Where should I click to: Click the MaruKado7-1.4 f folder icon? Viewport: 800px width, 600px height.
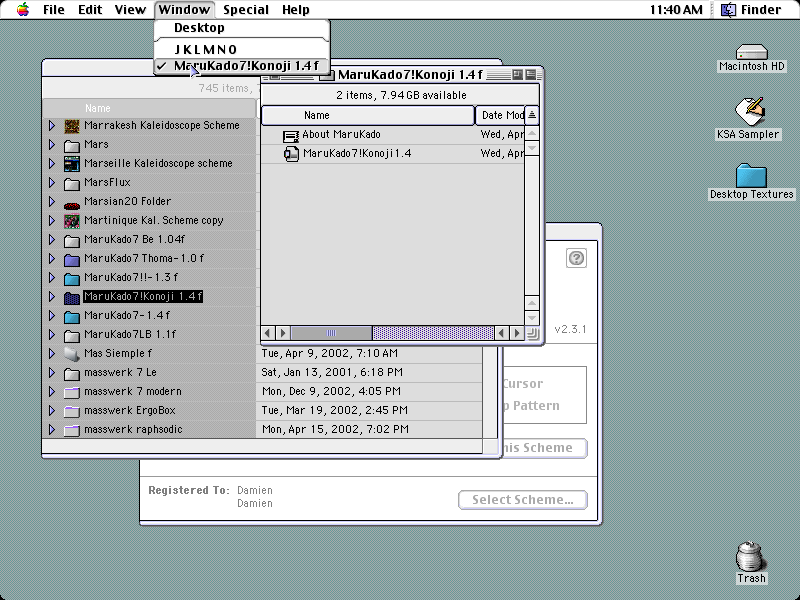point(72,316)
